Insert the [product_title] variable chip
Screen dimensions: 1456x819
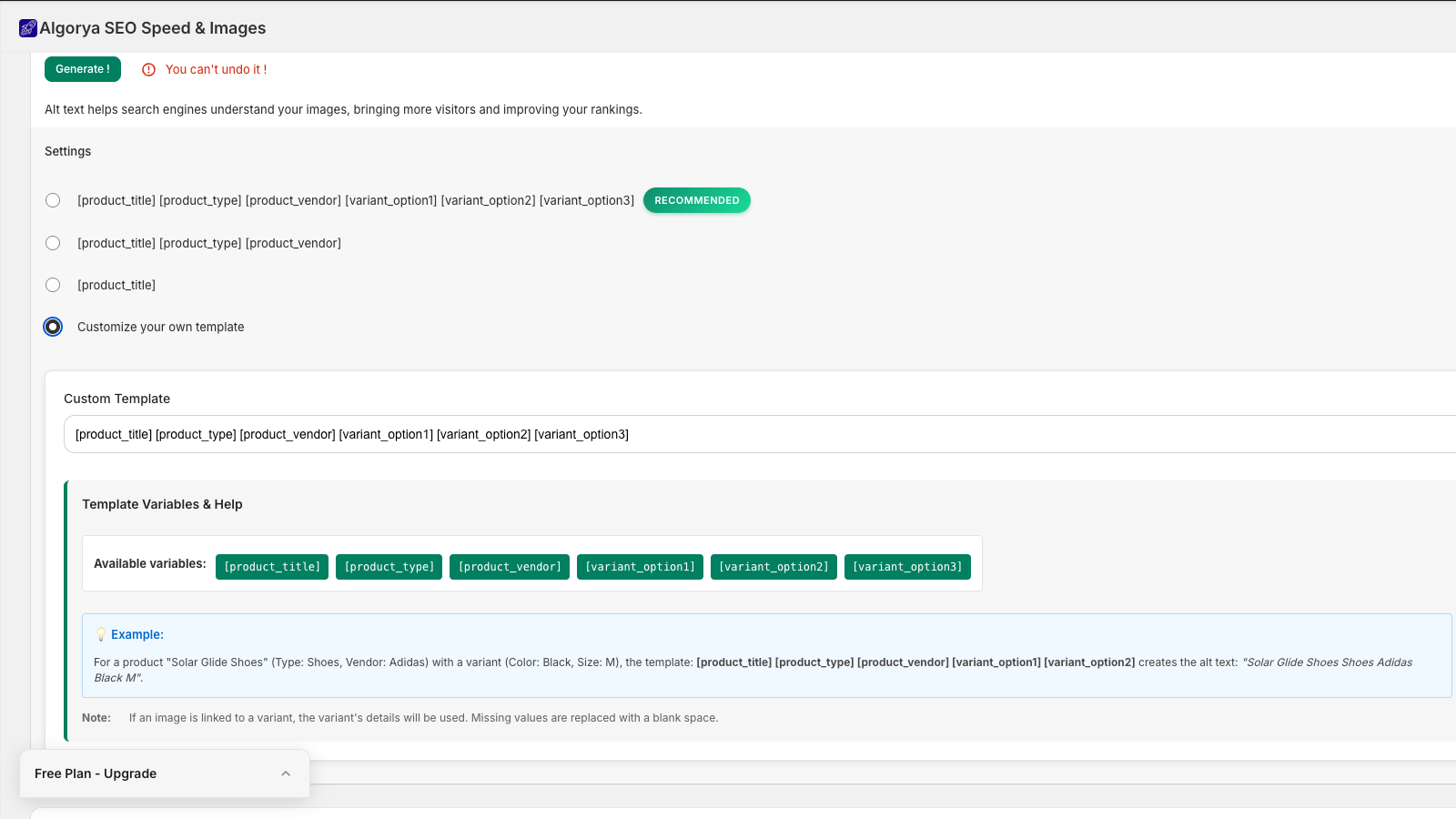[272, 567]
